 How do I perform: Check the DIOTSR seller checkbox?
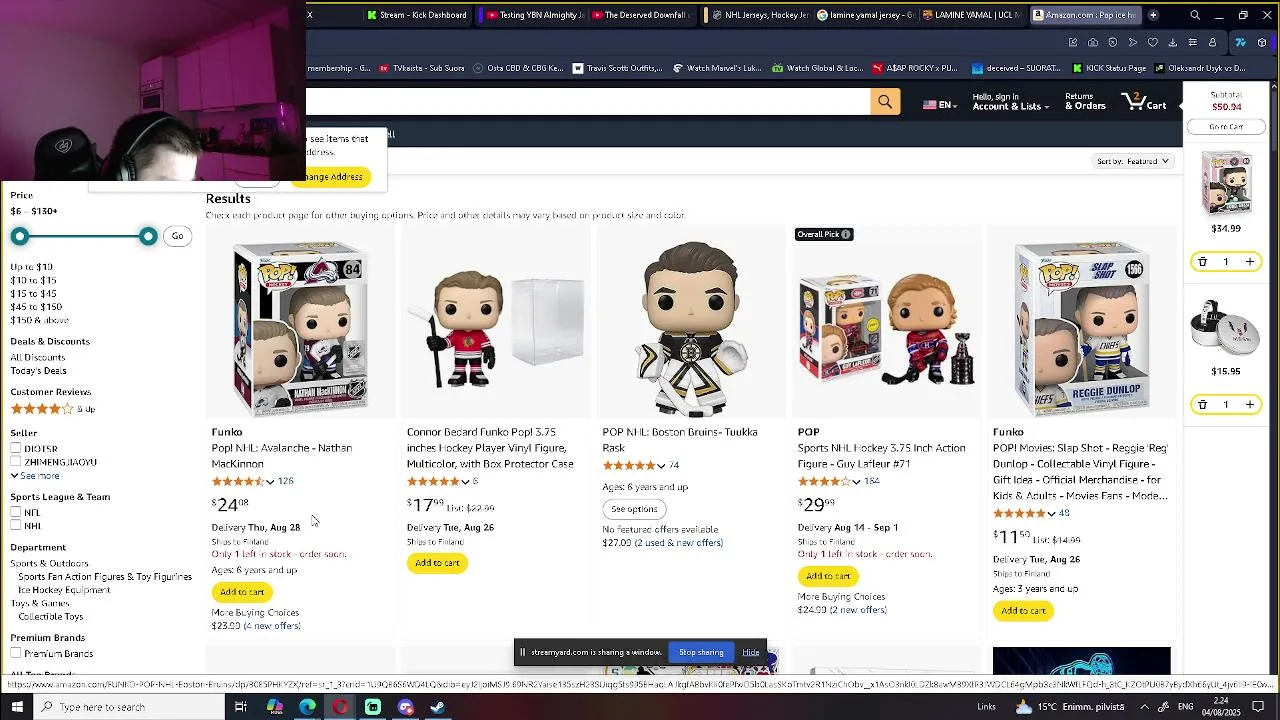coord(15,449)
